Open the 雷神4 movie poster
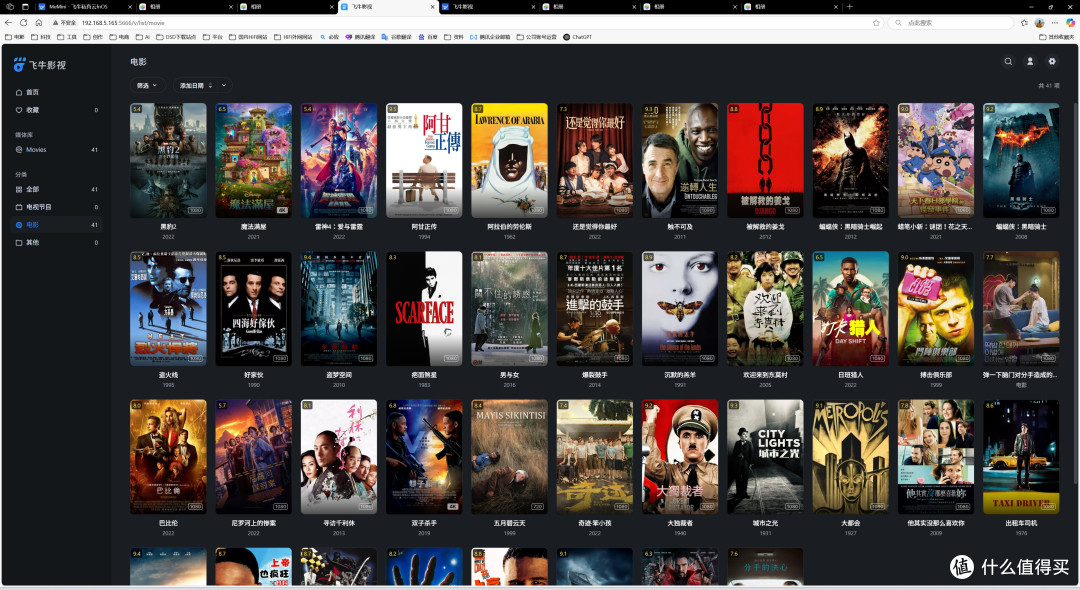This screenshot has width=1080, height=590. tap(339, 160)
